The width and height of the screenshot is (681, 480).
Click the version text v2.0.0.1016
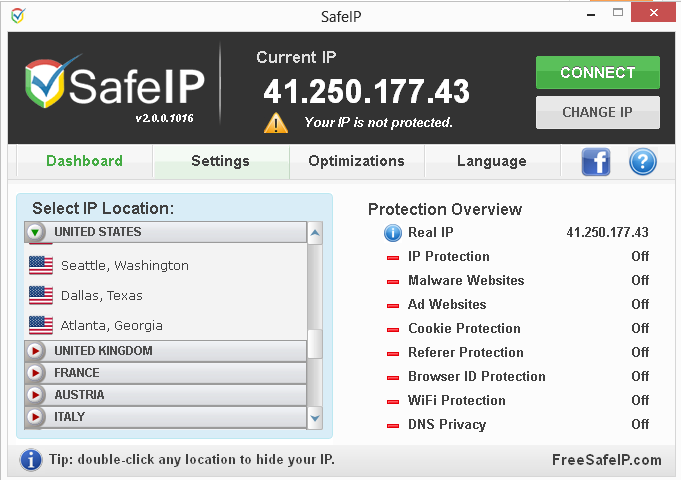(164, 118)
